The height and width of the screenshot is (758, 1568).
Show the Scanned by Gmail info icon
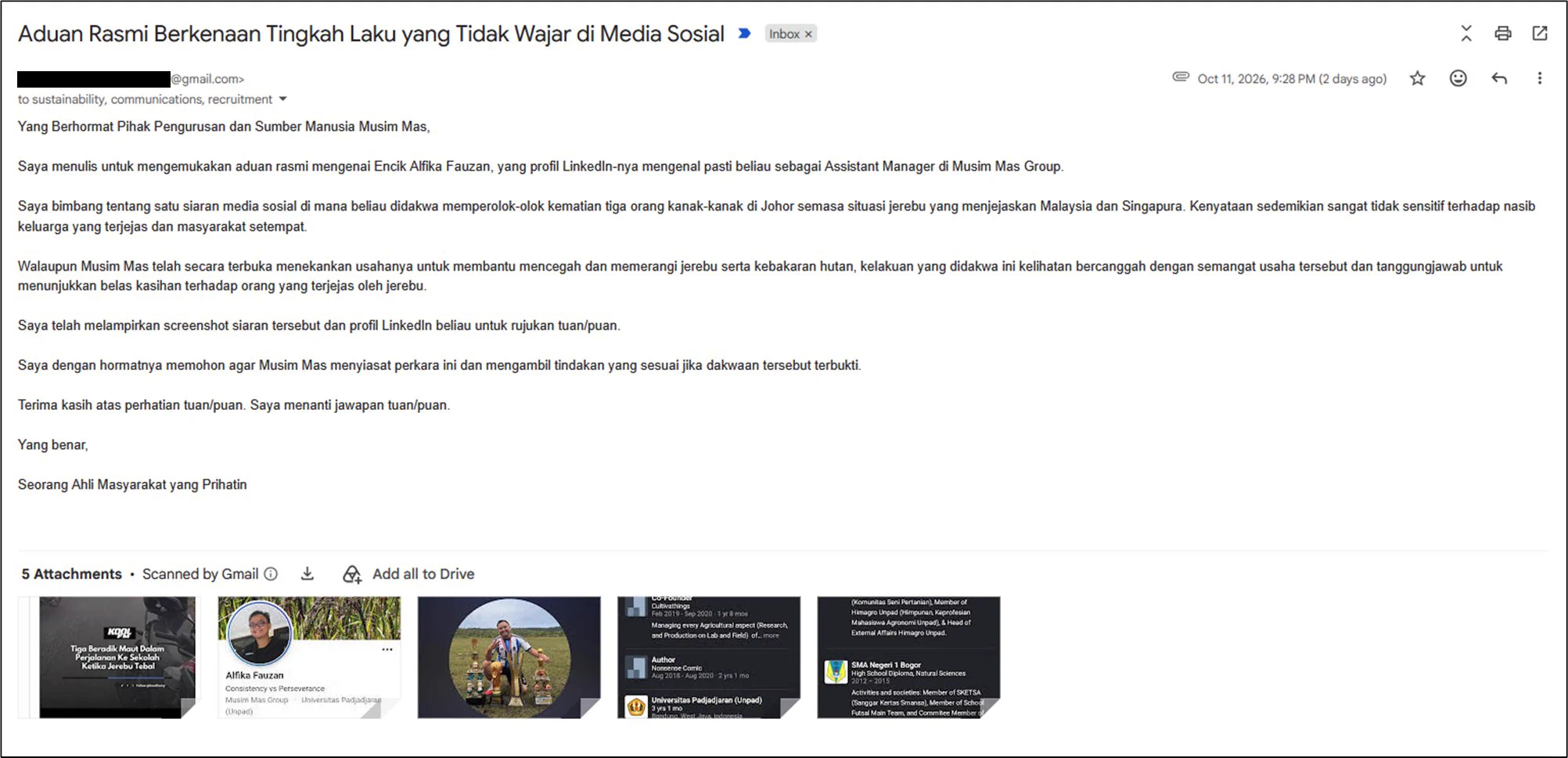click(271, 574)
